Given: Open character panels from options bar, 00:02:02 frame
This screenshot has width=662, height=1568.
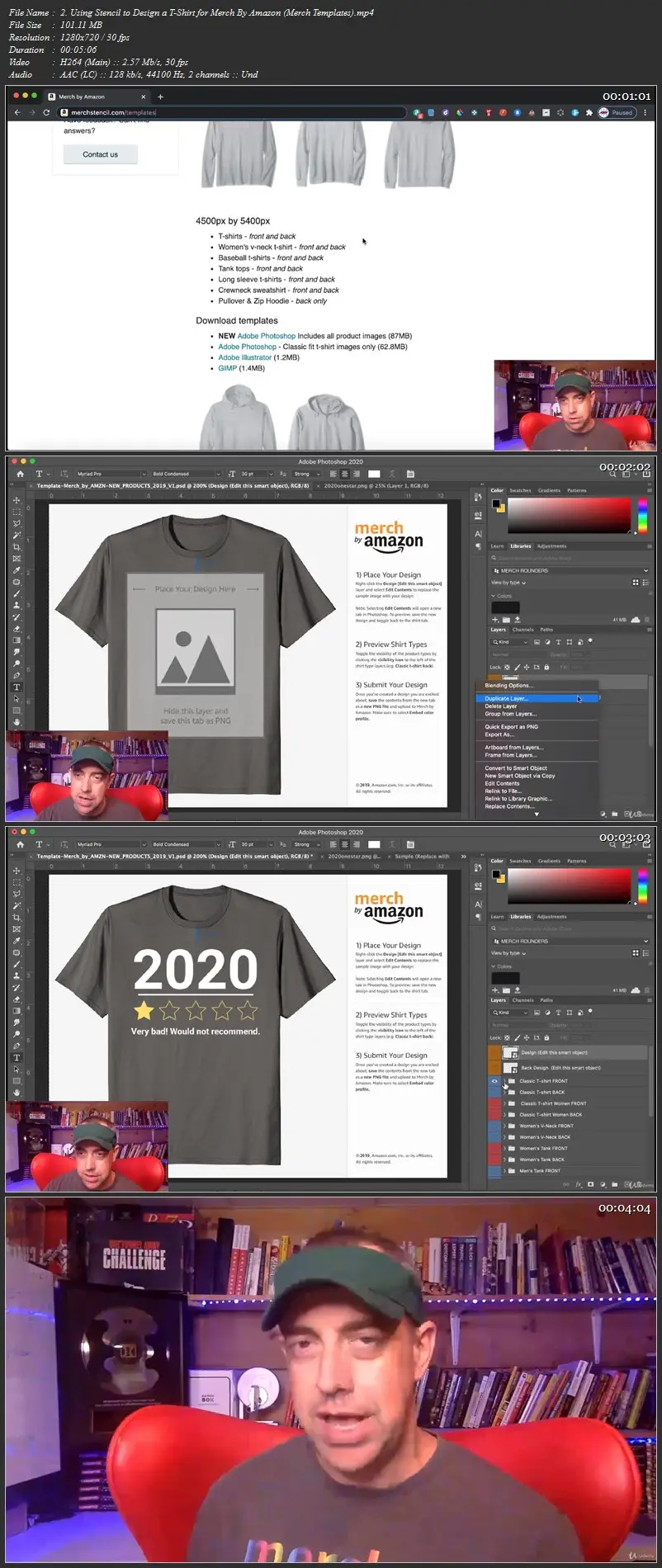Looking at the screenshot, I should pyautogui.click(x=409, y=474).
